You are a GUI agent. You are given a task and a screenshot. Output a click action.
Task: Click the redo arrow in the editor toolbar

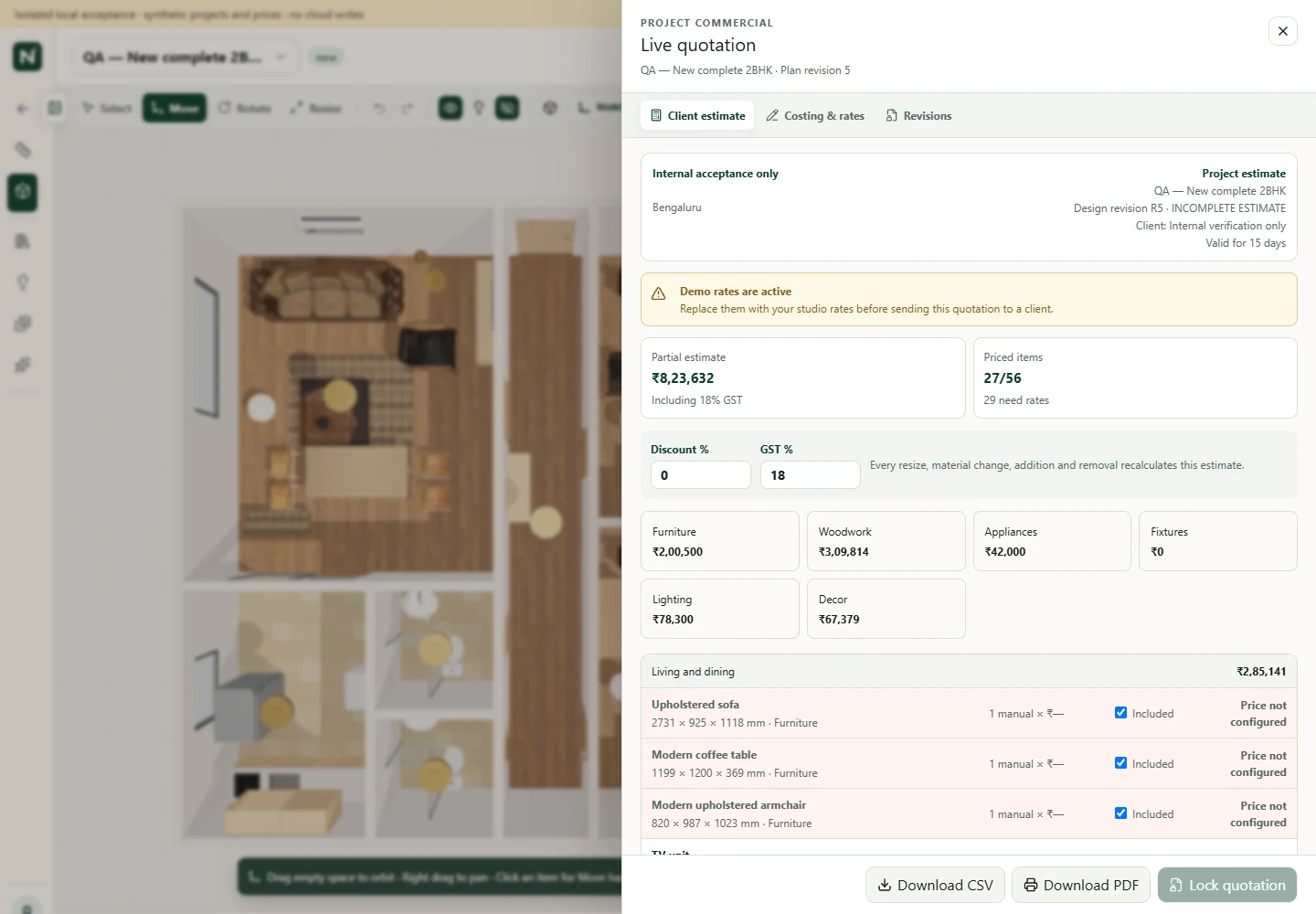click(x=408, y=108)
